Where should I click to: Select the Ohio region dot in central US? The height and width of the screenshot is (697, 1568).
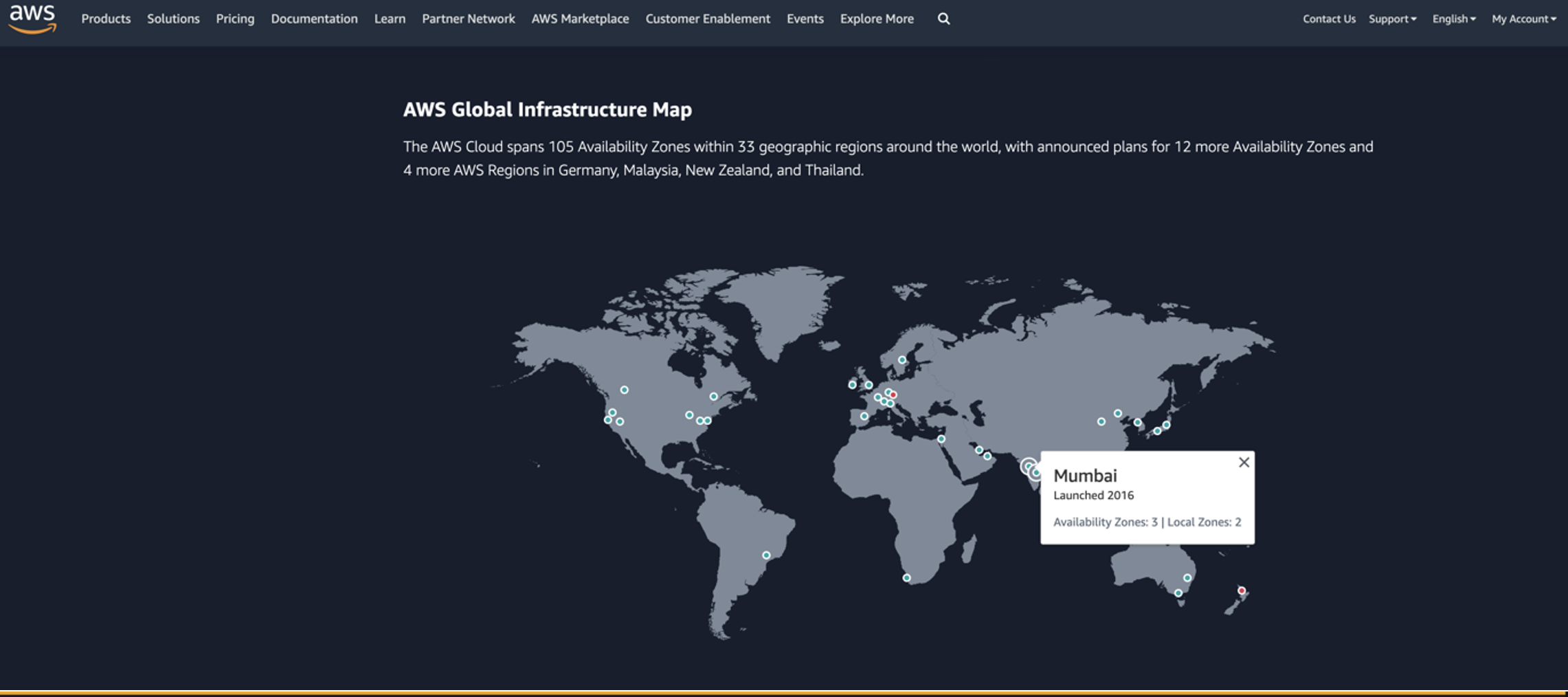coord(689,415)
